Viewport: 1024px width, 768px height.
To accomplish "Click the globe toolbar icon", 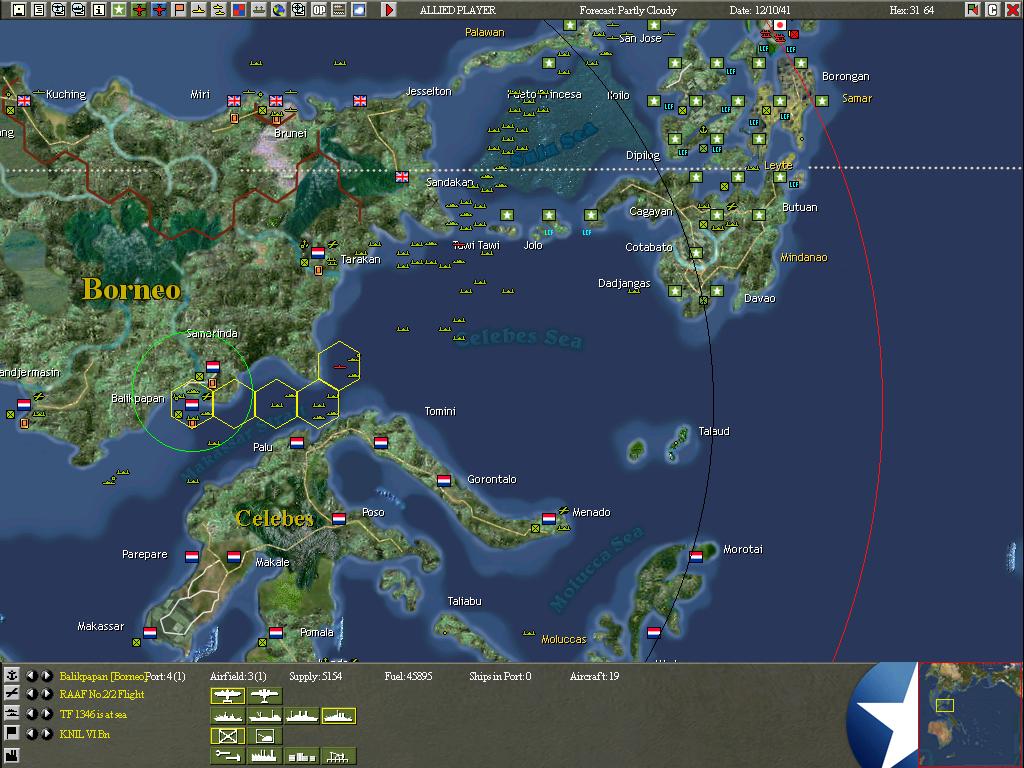I will [279, 10].
